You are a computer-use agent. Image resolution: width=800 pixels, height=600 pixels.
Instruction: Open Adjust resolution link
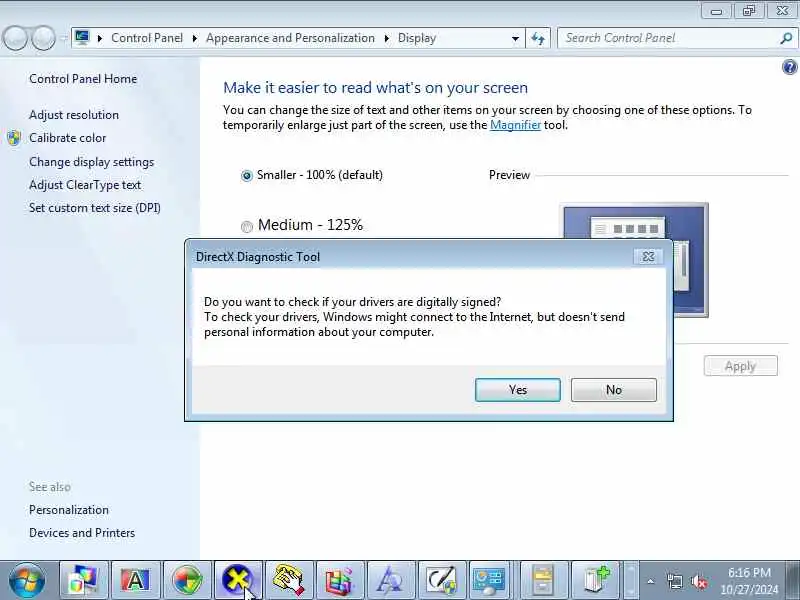[x=74, y=115]
